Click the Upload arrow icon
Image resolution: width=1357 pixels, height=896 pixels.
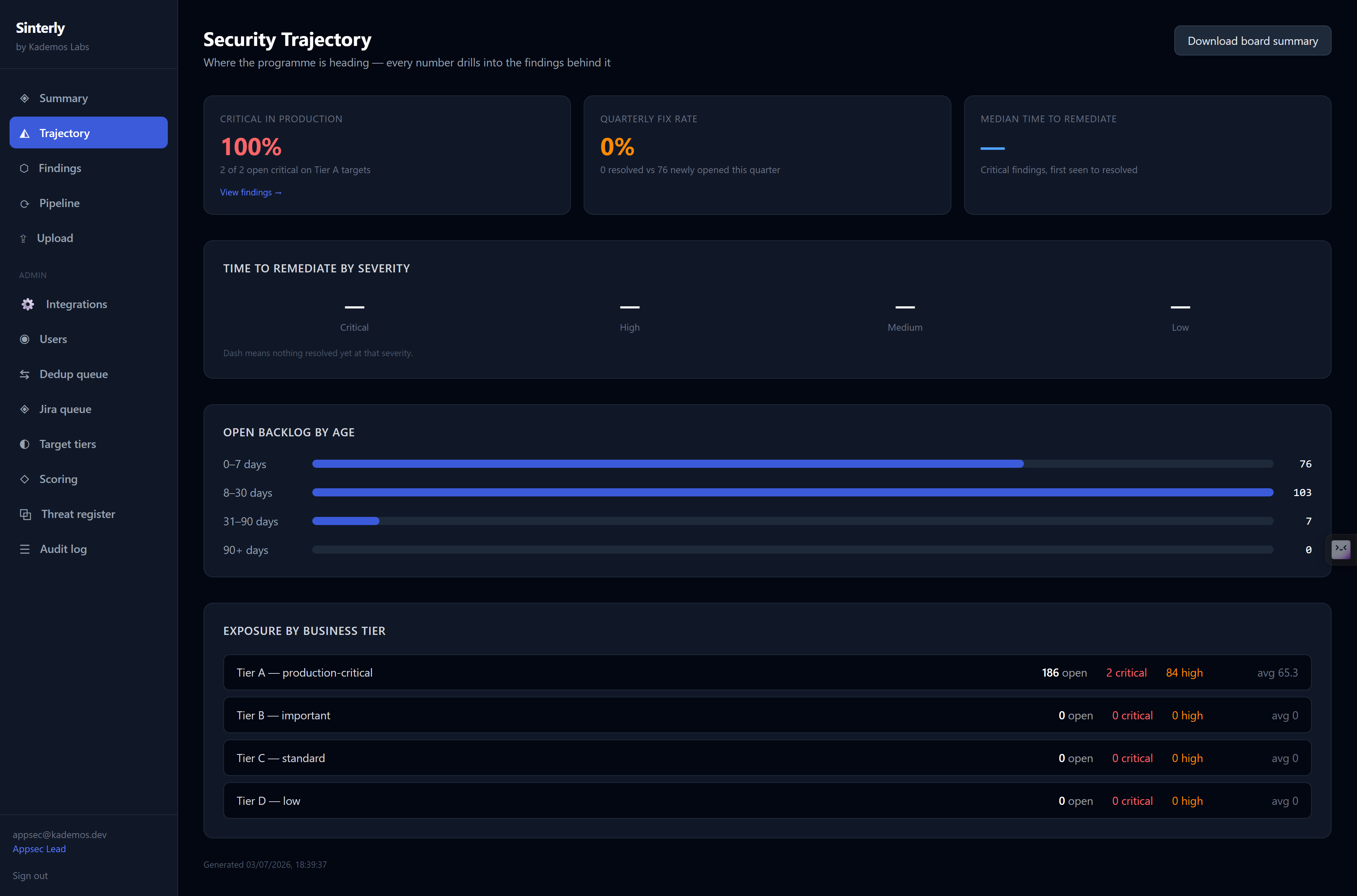[23, 238]
